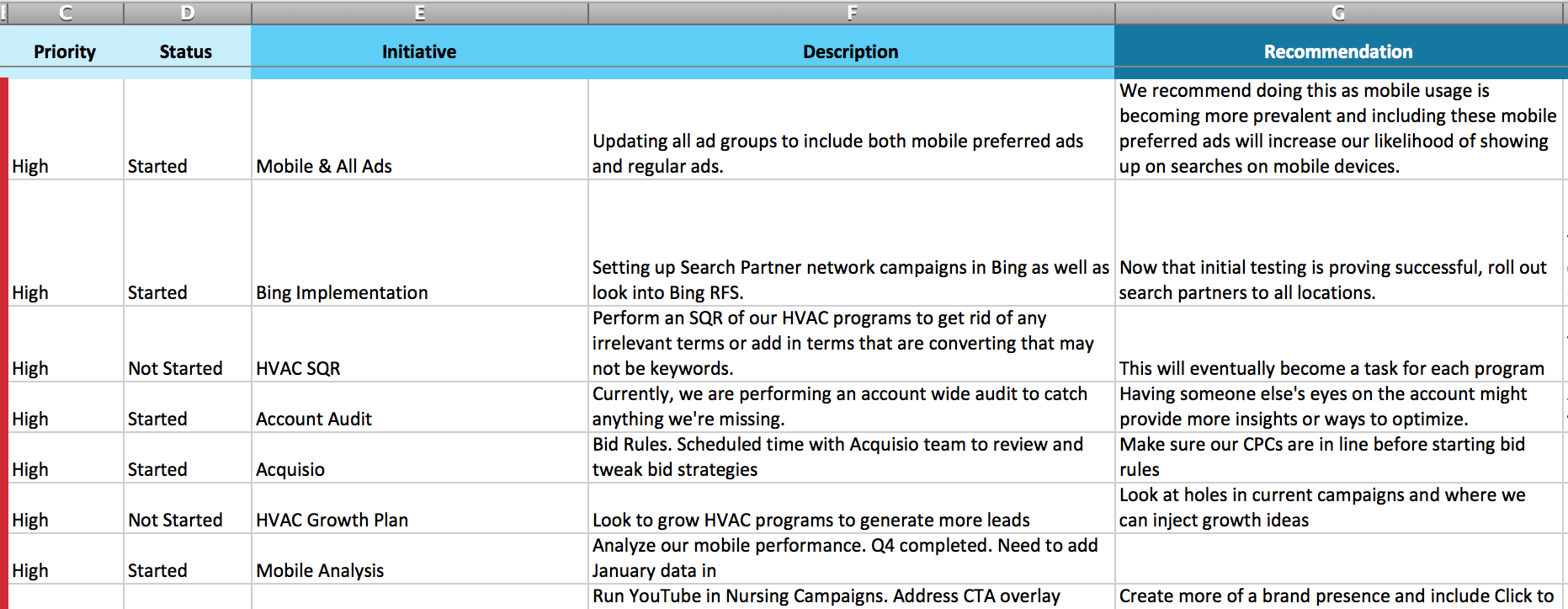This screenshot has width=1568, height=609.
Task: Click High priority in Mobile & All Ads row
Action: 66,129
